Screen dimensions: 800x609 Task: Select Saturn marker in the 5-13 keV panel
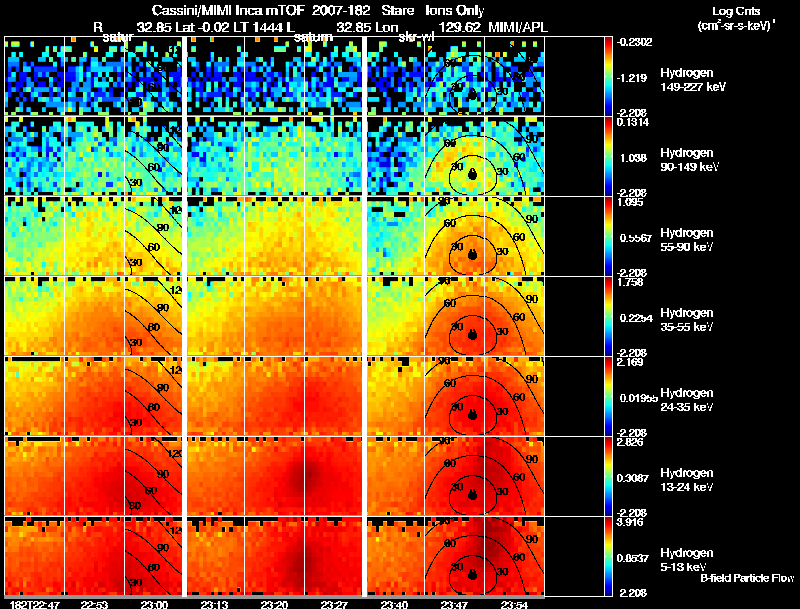[x=472, y=574]
